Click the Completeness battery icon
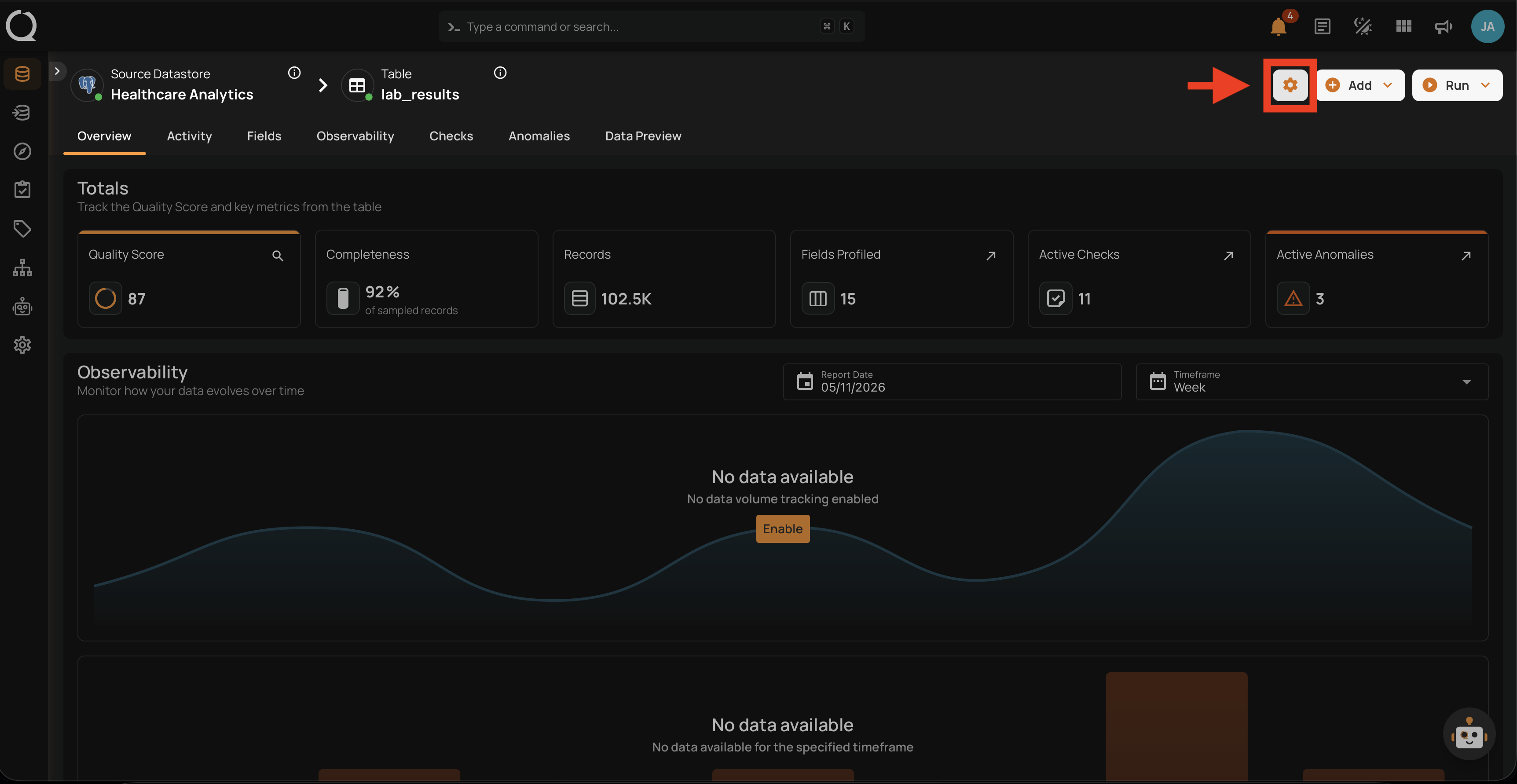 (x=343, y=299)
